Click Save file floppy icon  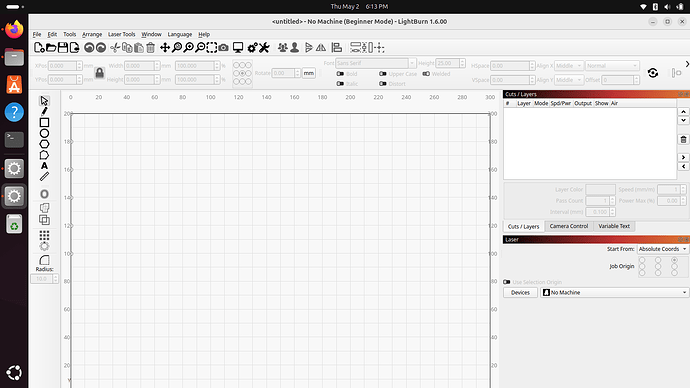(x=63, y=48)
